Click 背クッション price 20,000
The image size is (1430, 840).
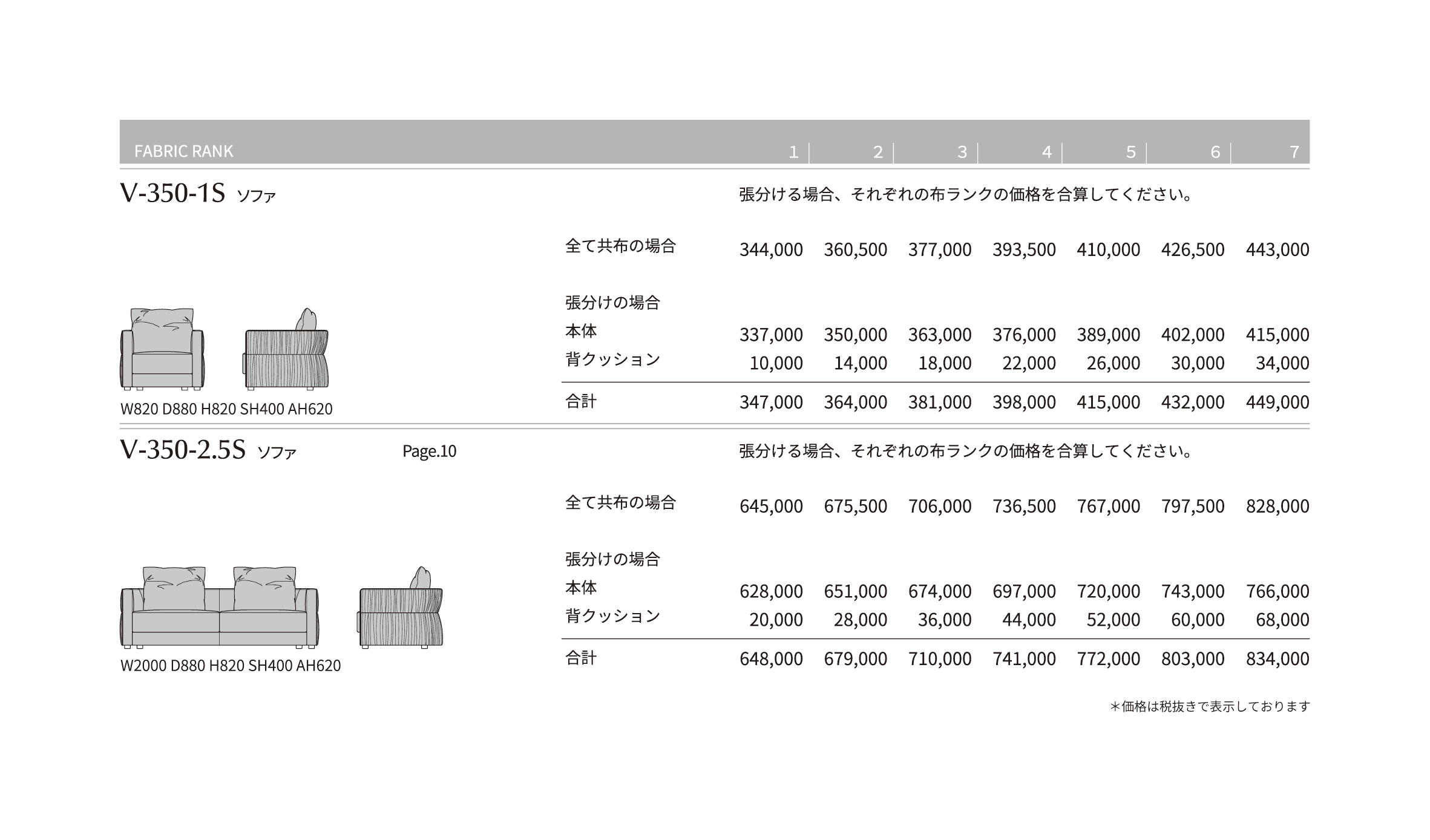776,620
